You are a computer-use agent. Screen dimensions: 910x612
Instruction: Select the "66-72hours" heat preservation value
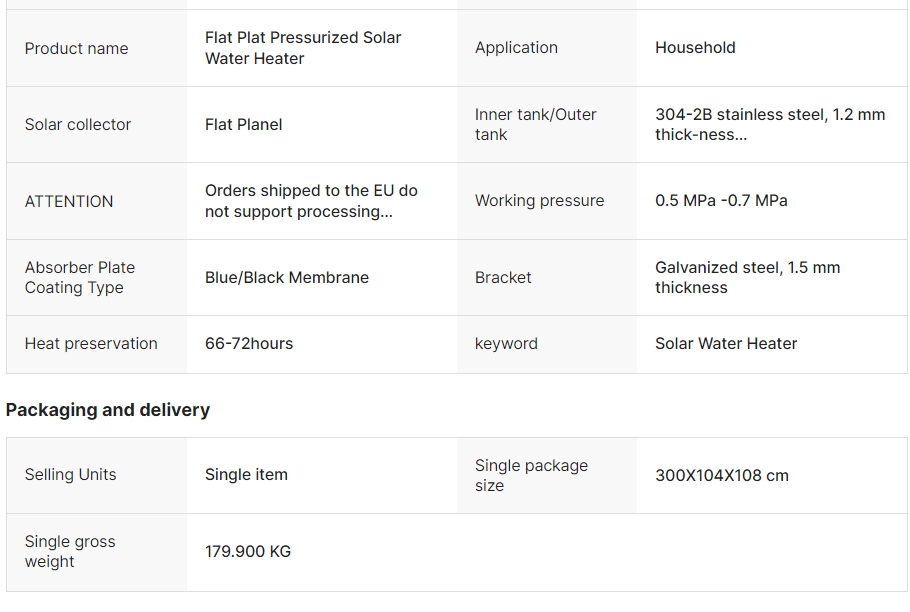click(x=249, y=343)
